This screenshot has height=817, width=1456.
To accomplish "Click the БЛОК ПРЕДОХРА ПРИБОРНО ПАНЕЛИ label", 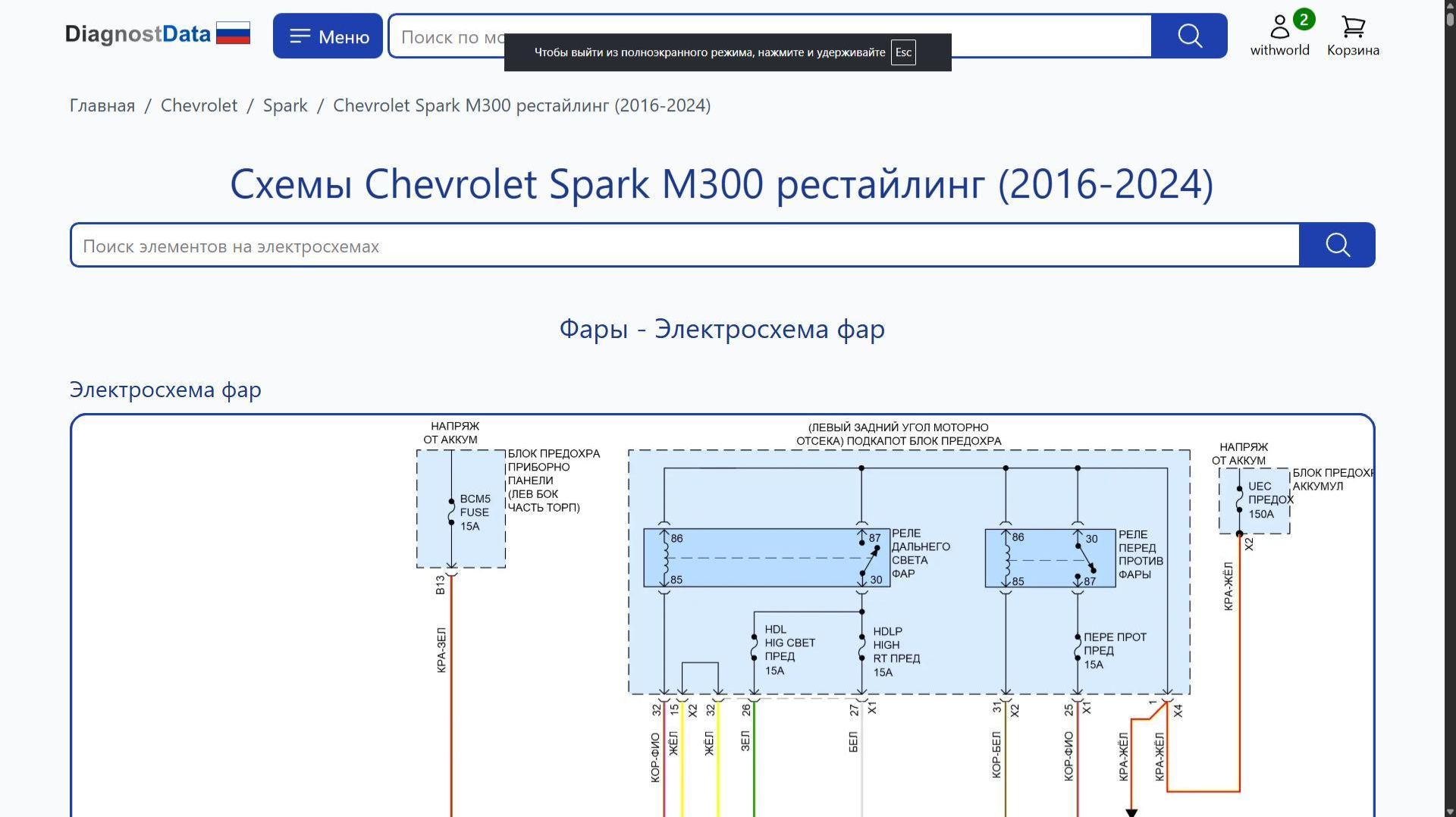I will tap(554, 480).
